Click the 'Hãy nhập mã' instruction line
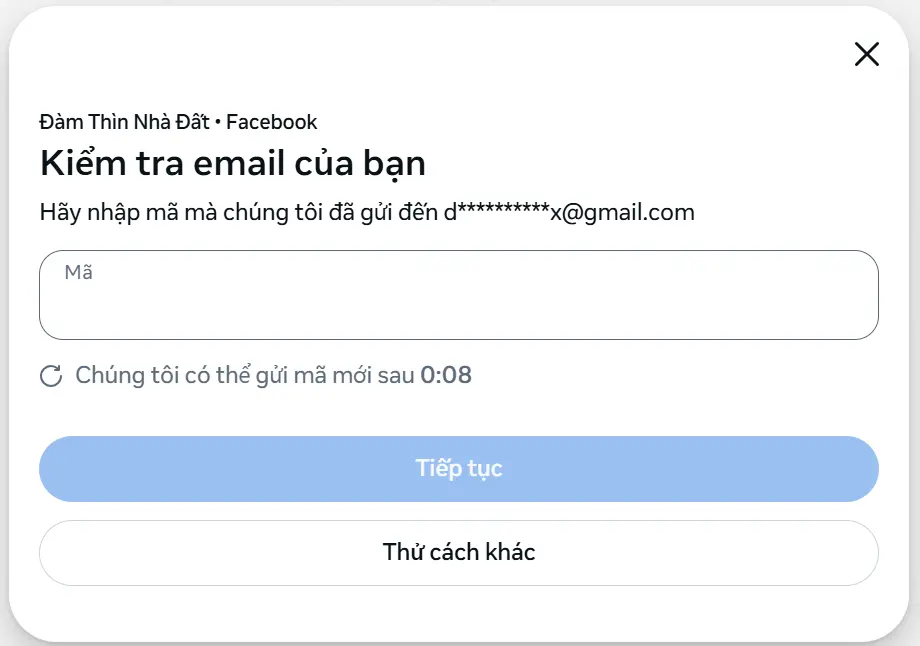Viewport: 920px width, 646px height. coord(367,212)
